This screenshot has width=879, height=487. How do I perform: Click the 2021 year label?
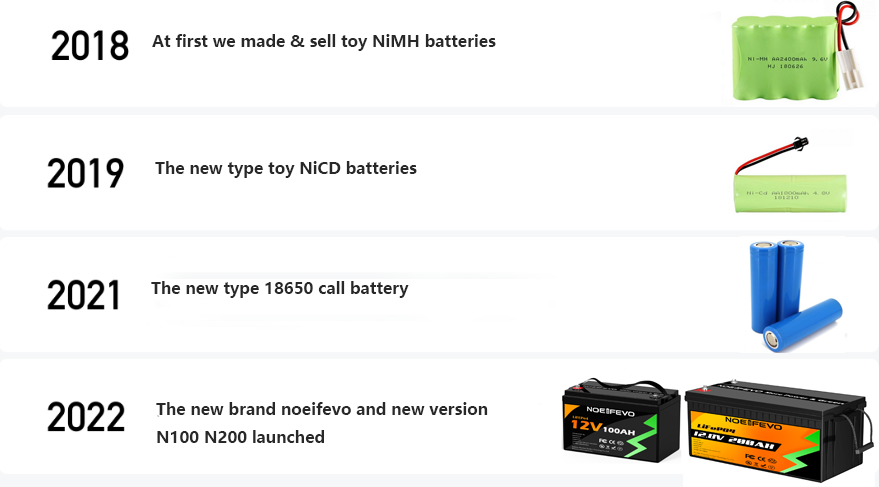(x=84, y=295)
